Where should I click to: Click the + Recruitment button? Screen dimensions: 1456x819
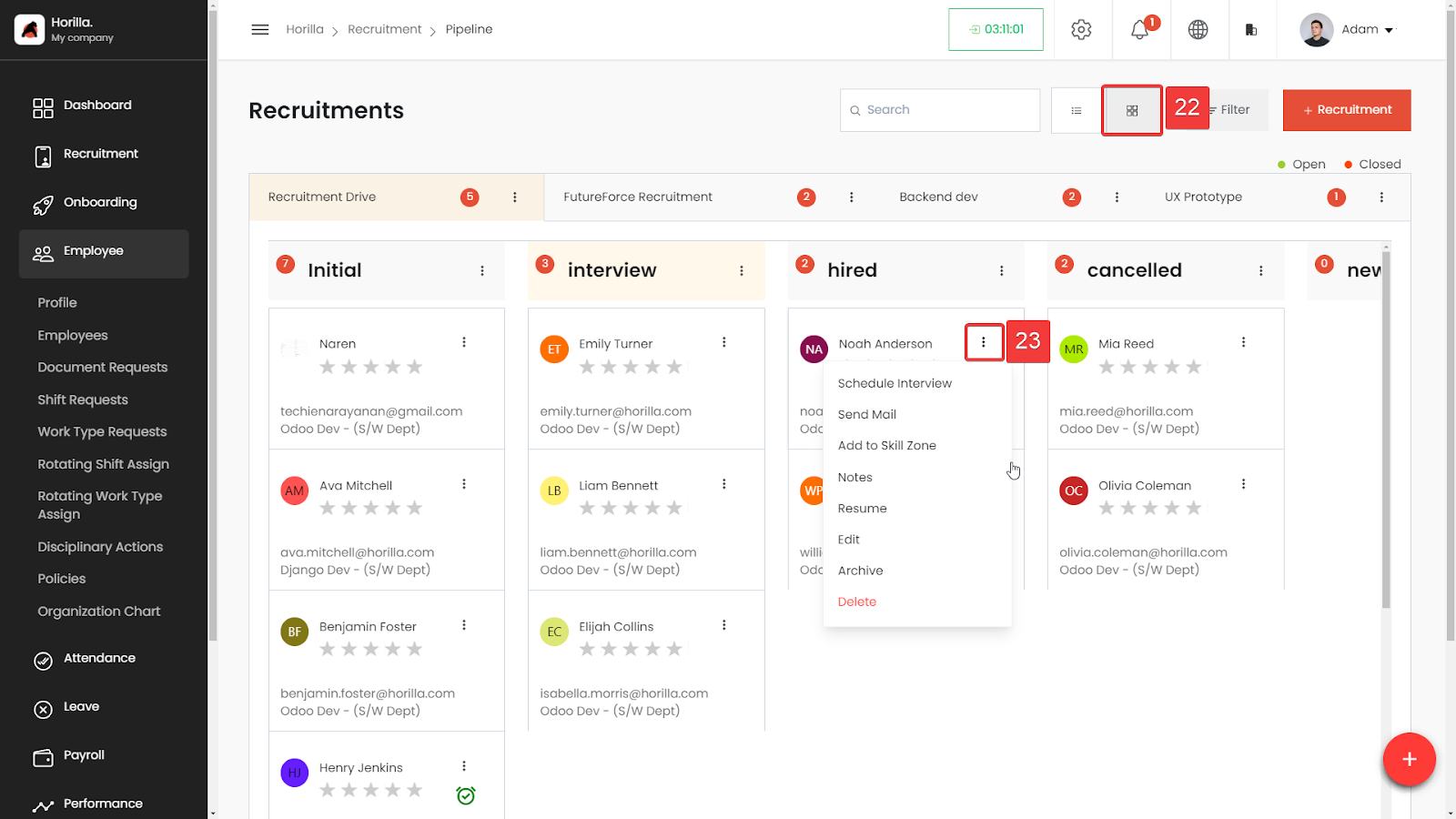tap(1347, 110)
